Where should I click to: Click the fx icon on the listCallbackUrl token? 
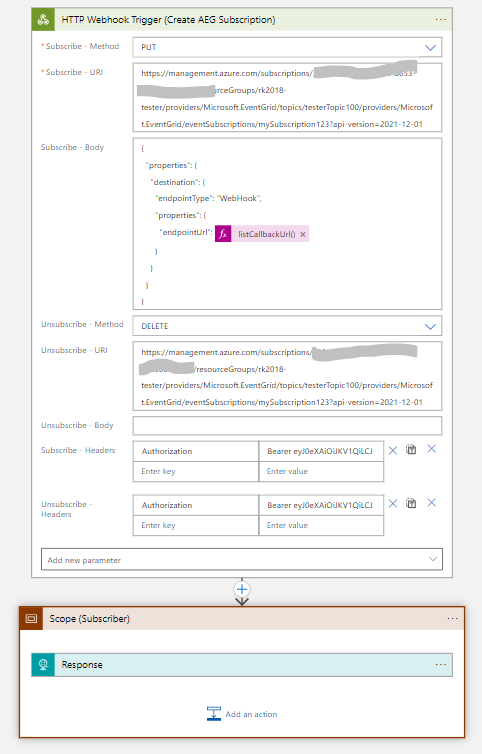[x=223, y=234]
